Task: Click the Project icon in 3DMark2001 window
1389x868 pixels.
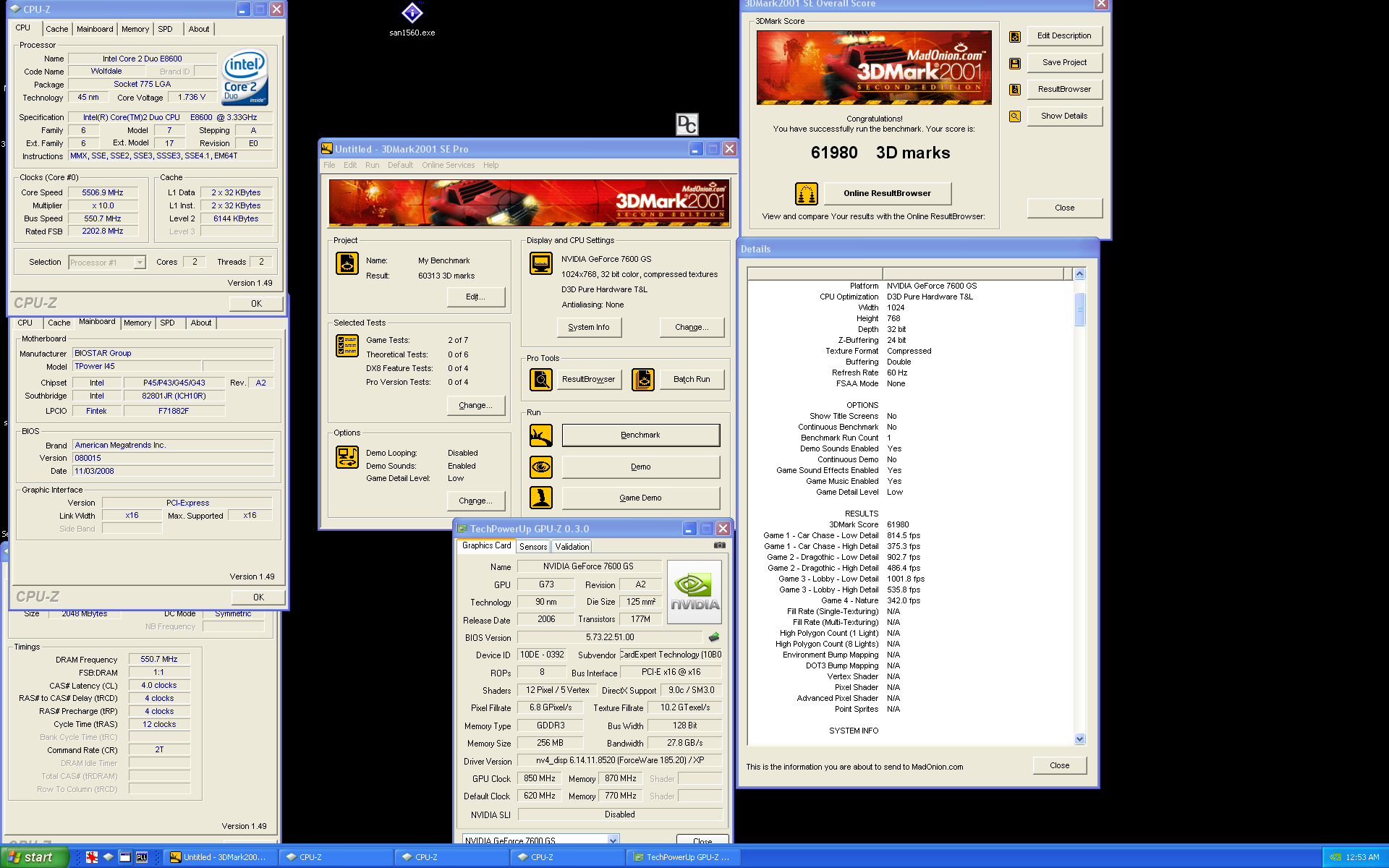Action: (x=347, y=263)
